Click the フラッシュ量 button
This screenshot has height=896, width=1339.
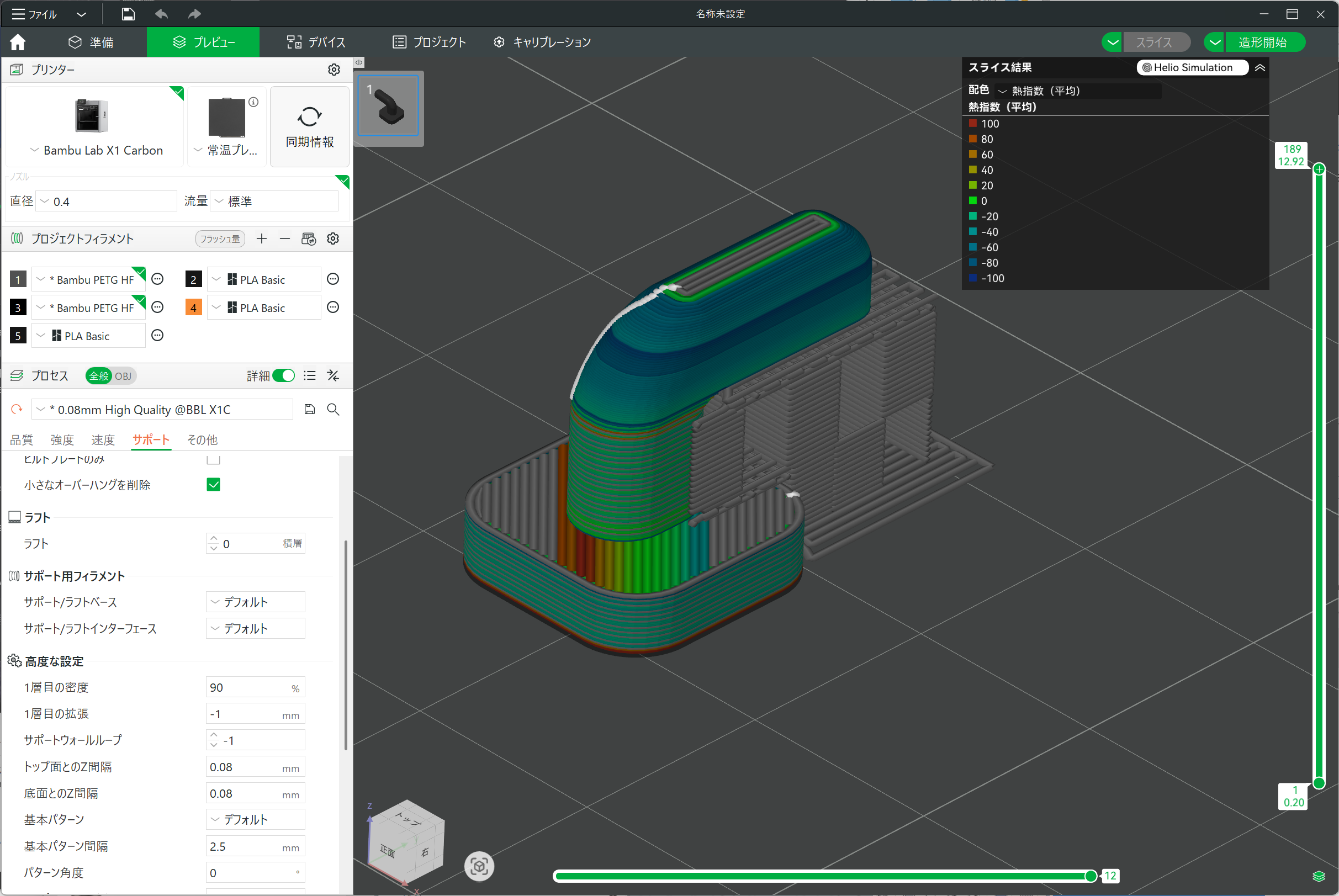220,238
